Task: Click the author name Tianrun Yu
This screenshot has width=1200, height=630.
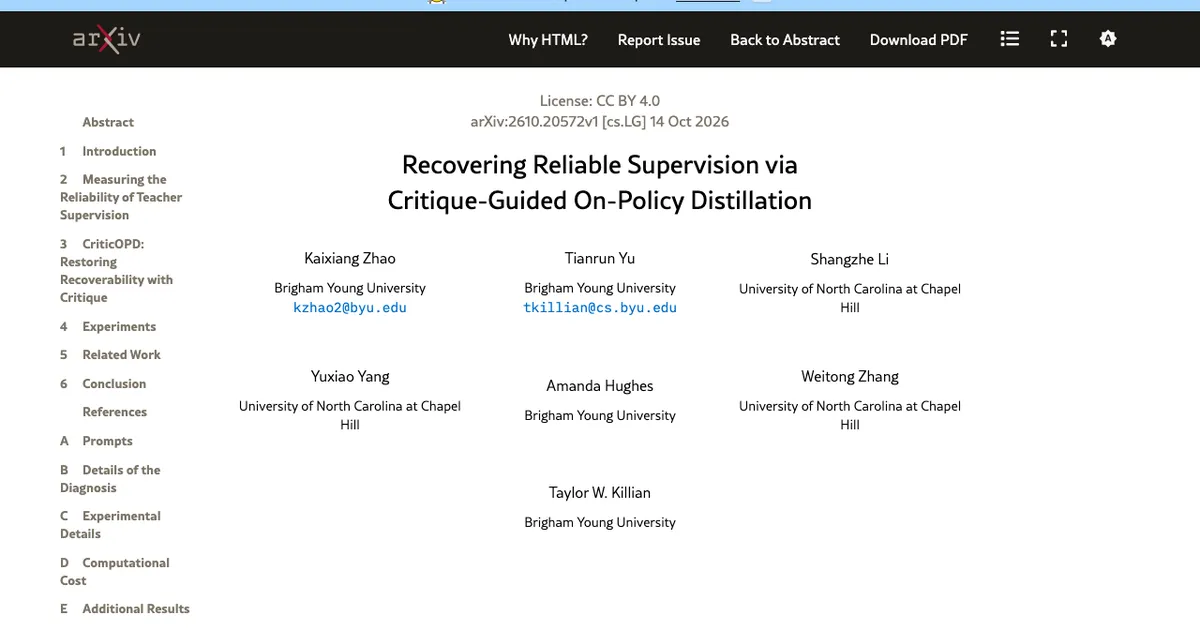Action: (600, 258)
